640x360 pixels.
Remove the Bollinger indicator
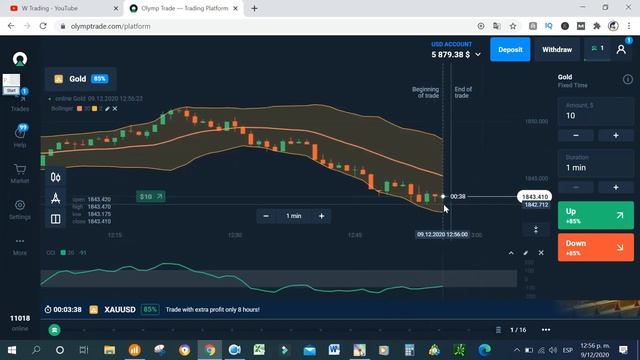[x=115, y=109]
